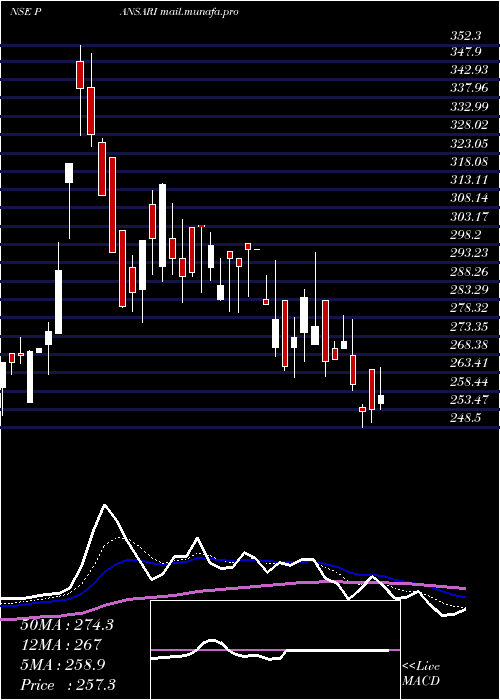Click the 303.17 price axis label
The height and width of the screenshot is (700, 500).
pos(469,217)
